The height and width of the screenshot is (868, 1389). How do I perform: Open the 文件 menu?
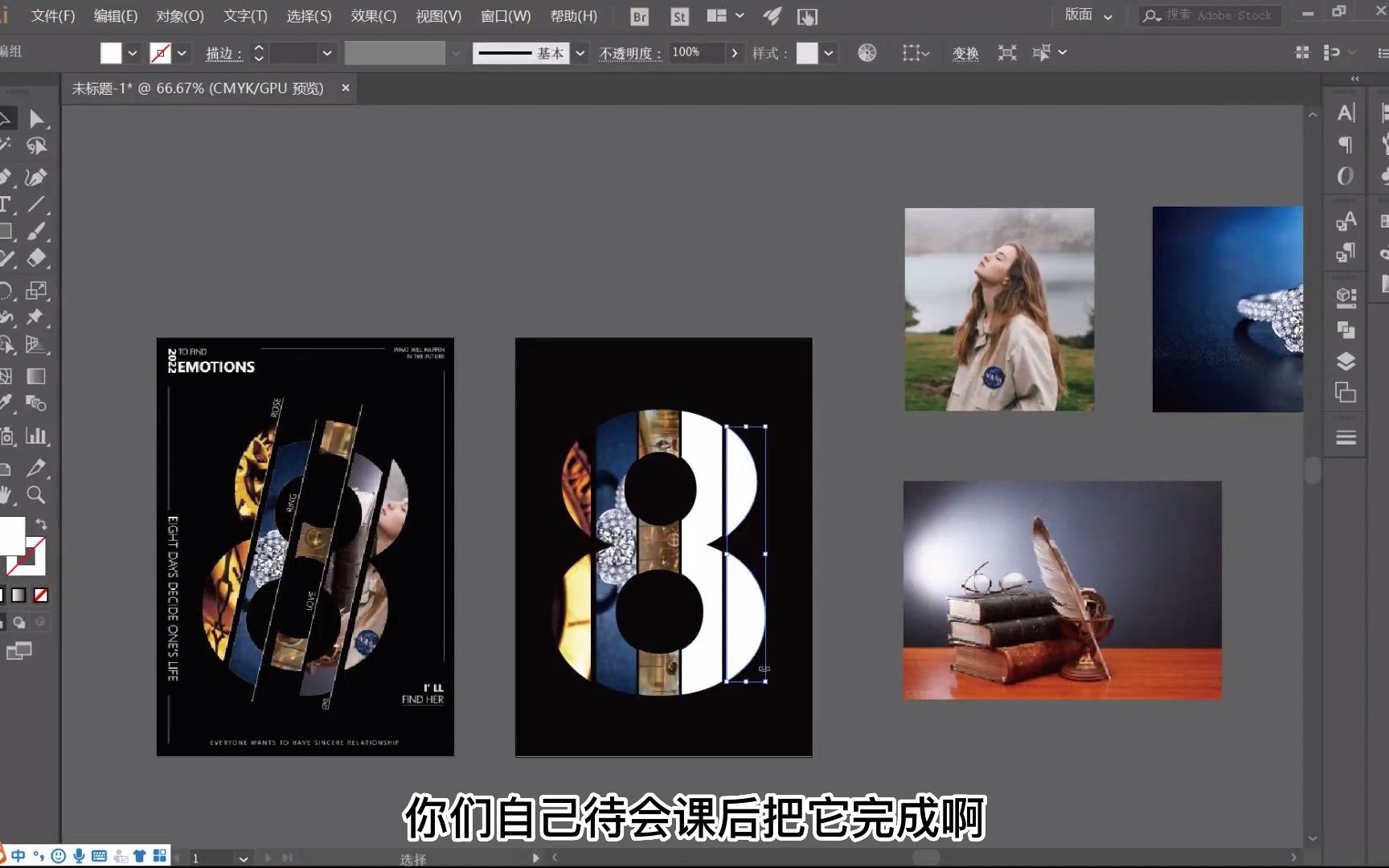coord(51,15)
